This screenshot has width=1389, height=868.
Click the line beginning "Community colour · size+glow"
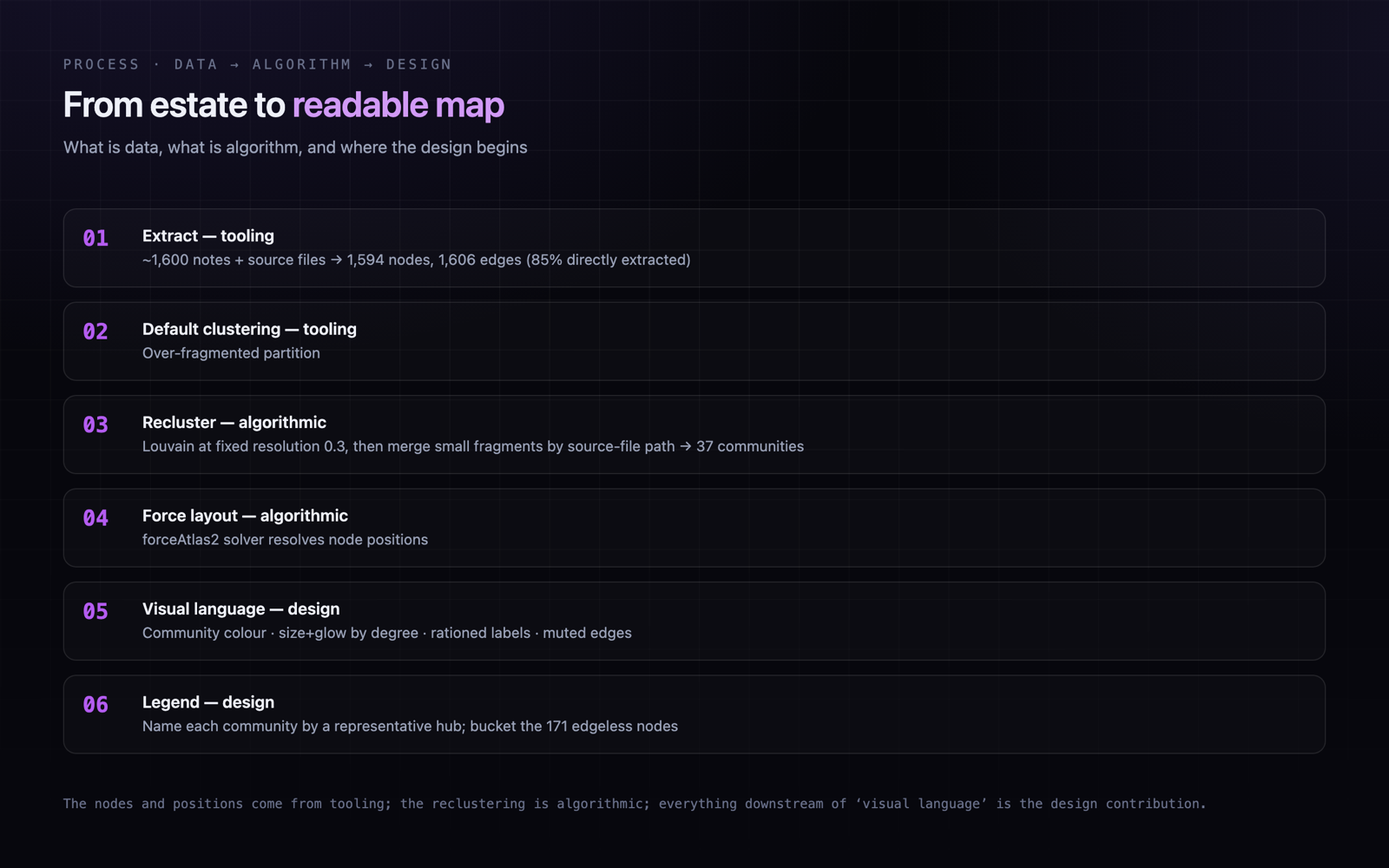tap(387, 633)
